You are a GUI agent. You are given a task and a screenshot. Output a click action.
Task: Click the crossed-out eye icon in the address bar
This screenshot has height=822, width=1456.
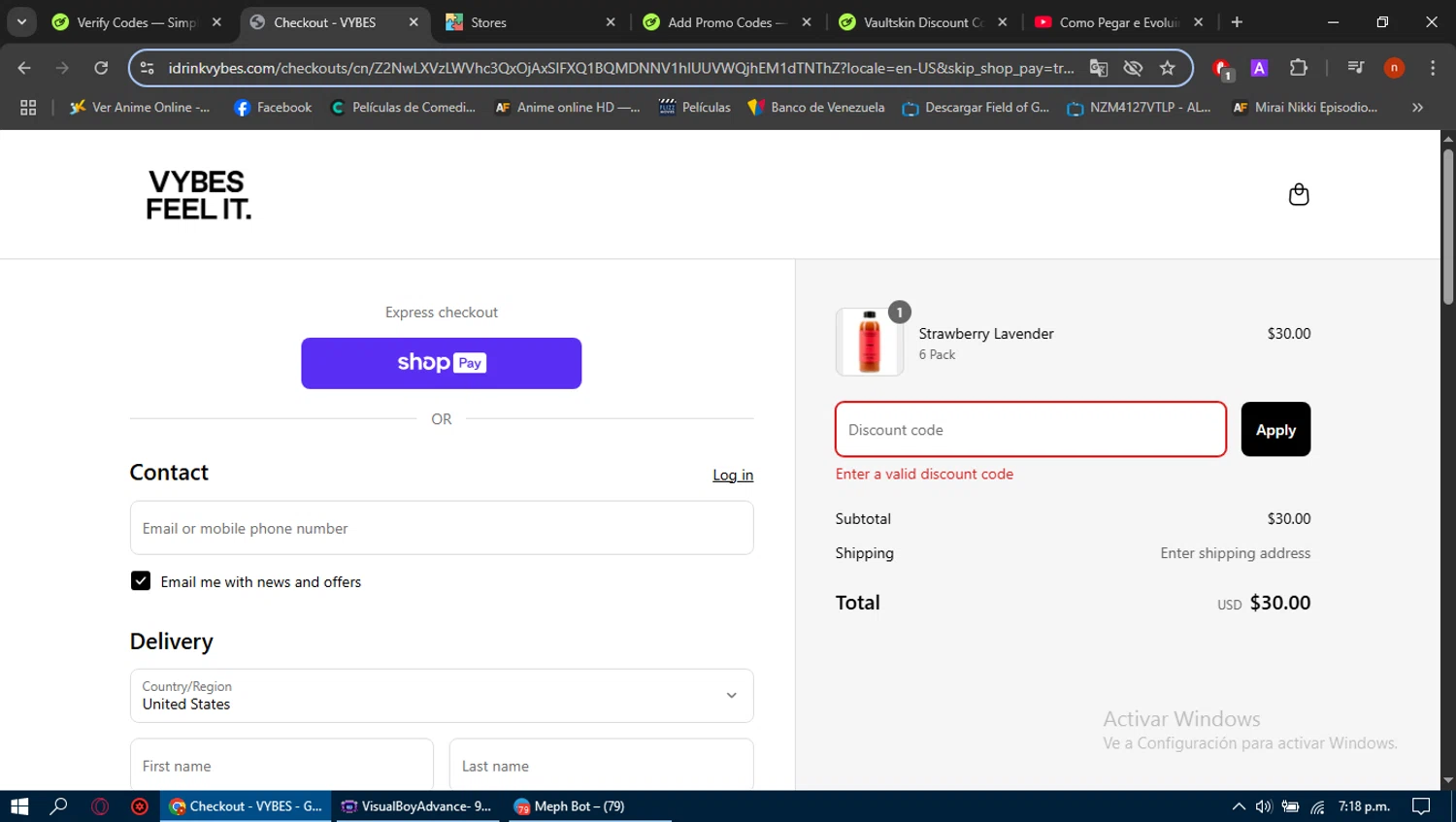tap(1133, 68)
